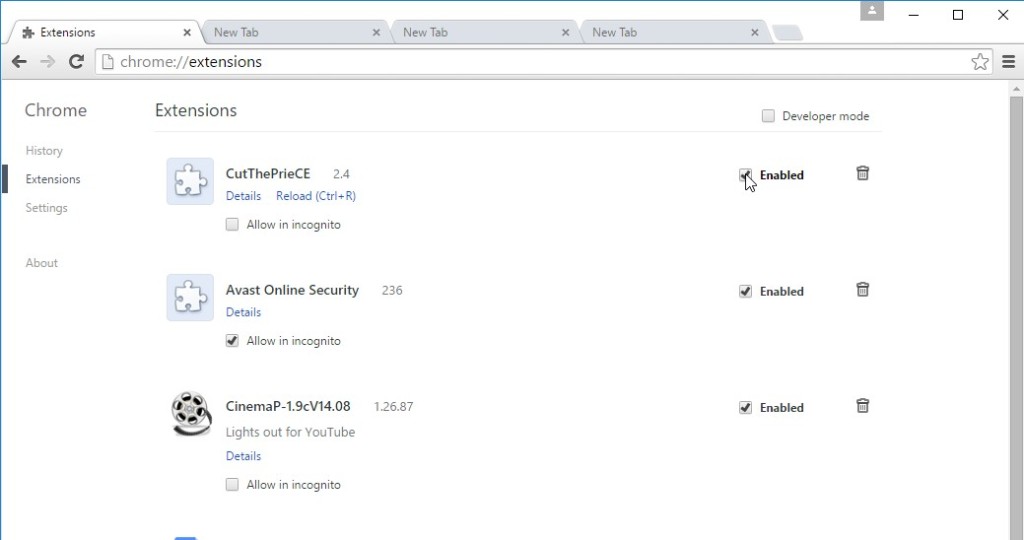Click version number 236
1024x540 pixels.
tap(392, 291)
